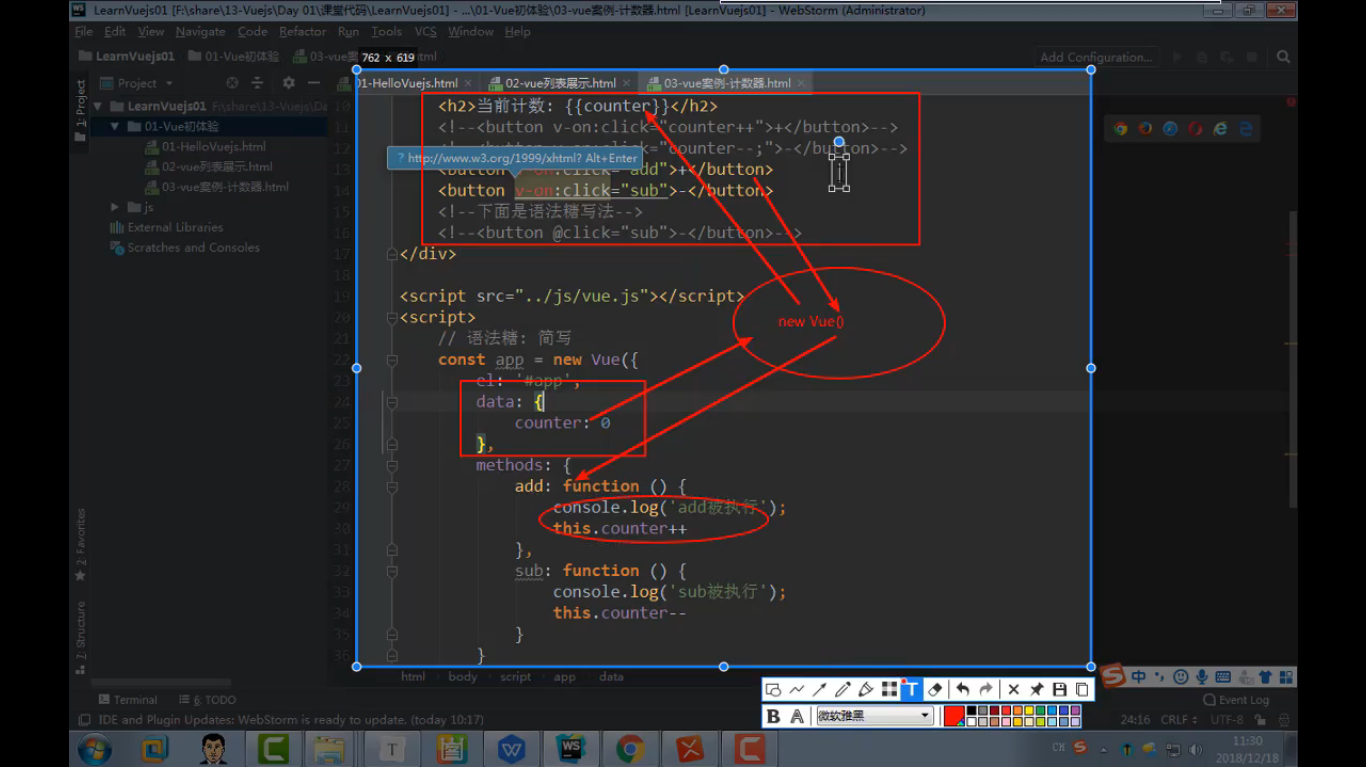Click the scroll-from-source target icon
1366x767 pixels.
click(x=232, y=83)
